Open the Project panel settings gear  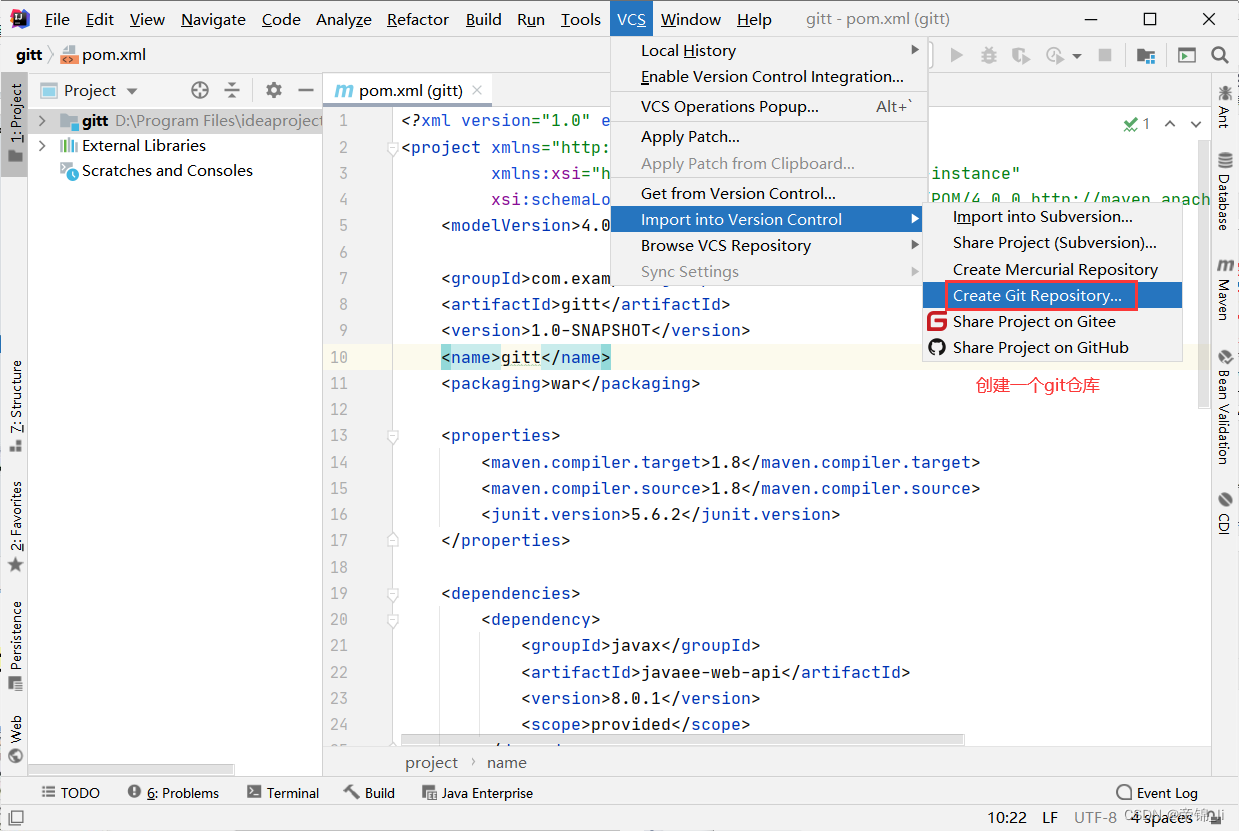click(x=274, y=91)
